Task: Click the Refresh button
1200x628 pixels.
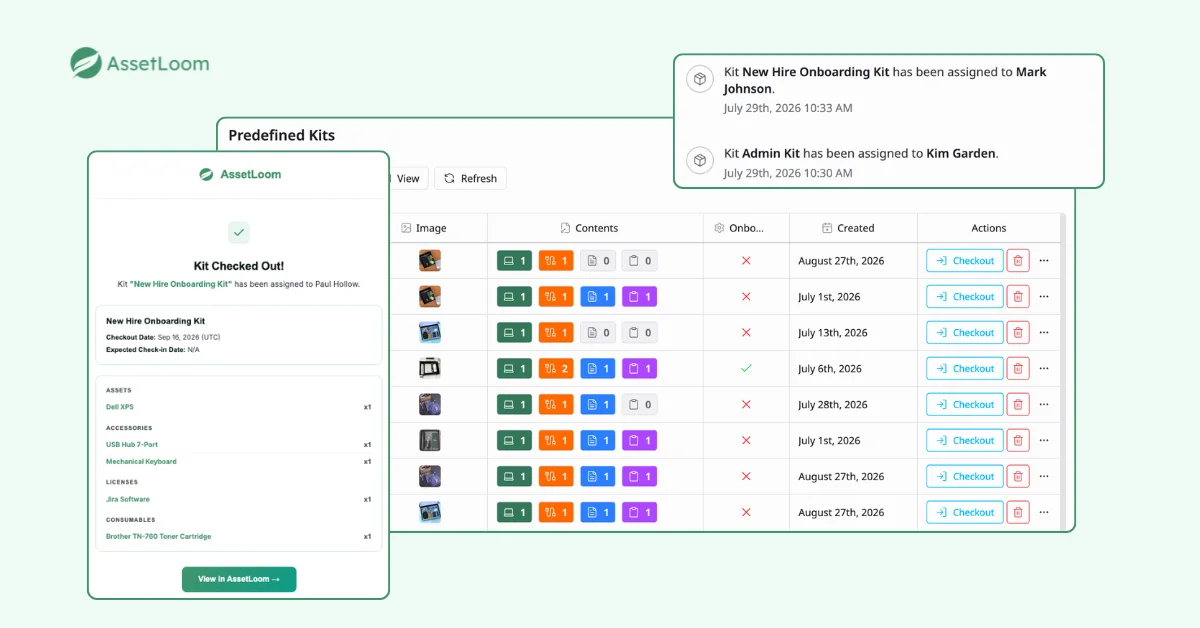Action: pyautogui.click(x=470, y=178)
